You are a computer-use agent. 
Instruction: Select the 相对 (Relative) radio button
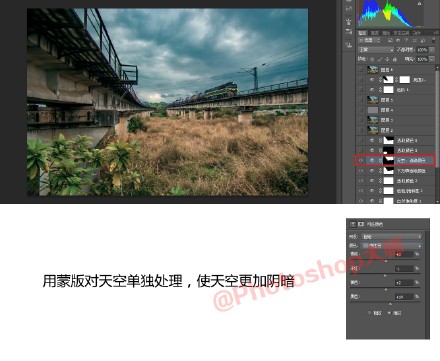(369, 313)
